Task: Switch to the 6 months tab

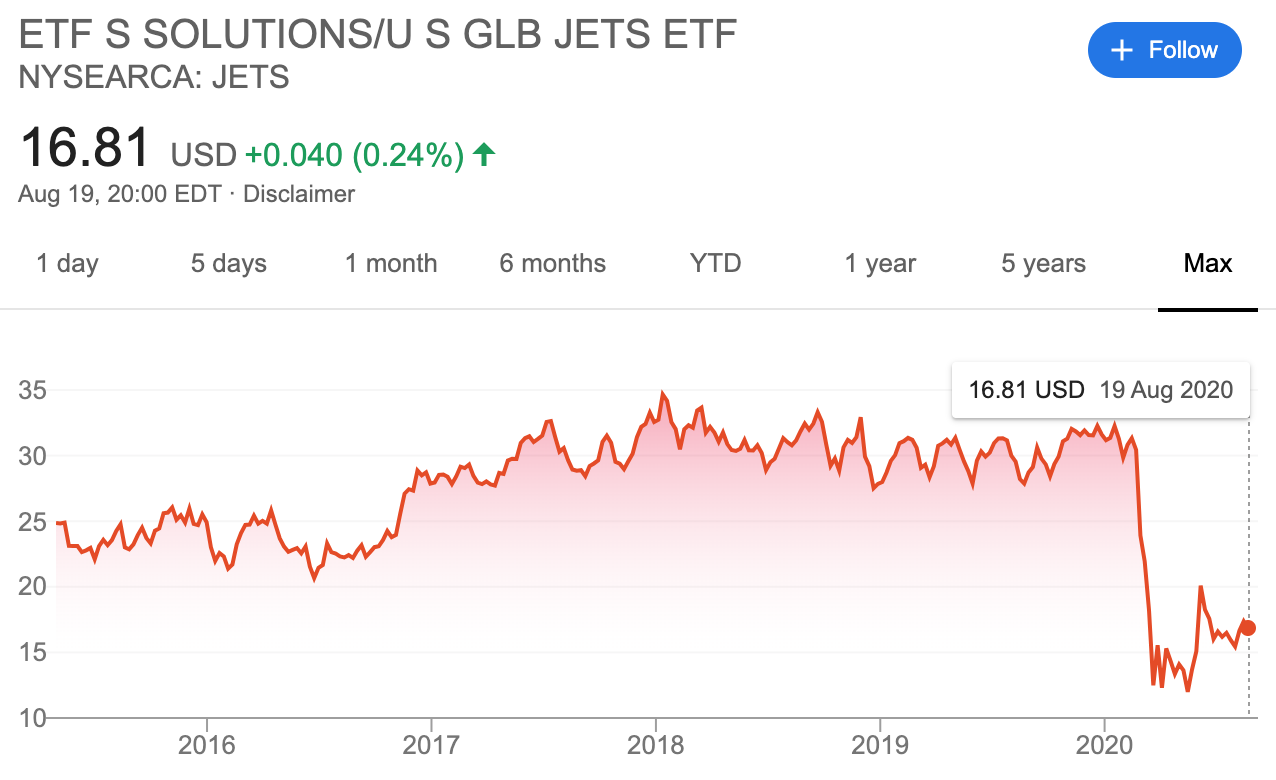Action: (552, 263)
